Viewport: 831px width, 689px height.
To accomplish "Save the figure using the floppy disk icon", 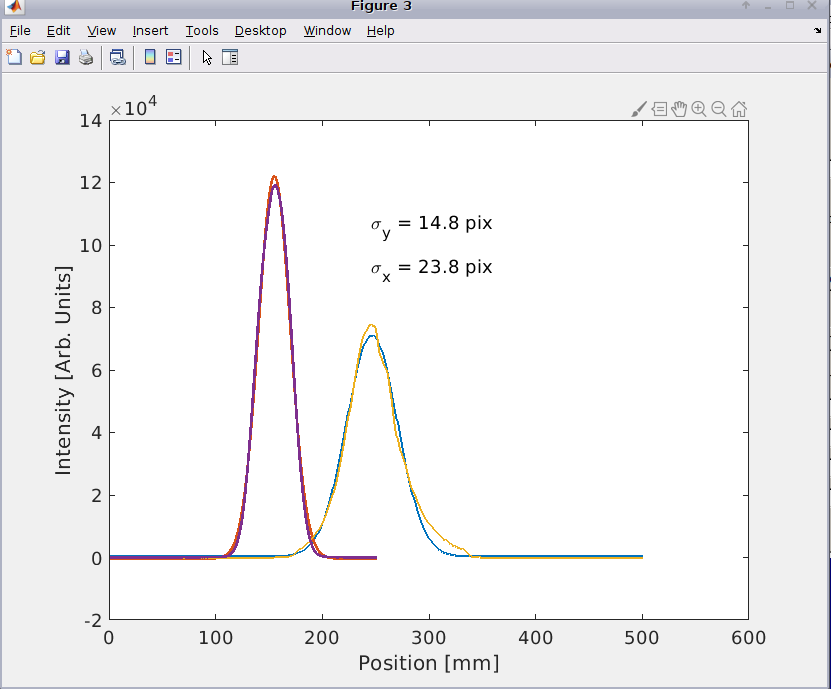I will pos(62,57).
